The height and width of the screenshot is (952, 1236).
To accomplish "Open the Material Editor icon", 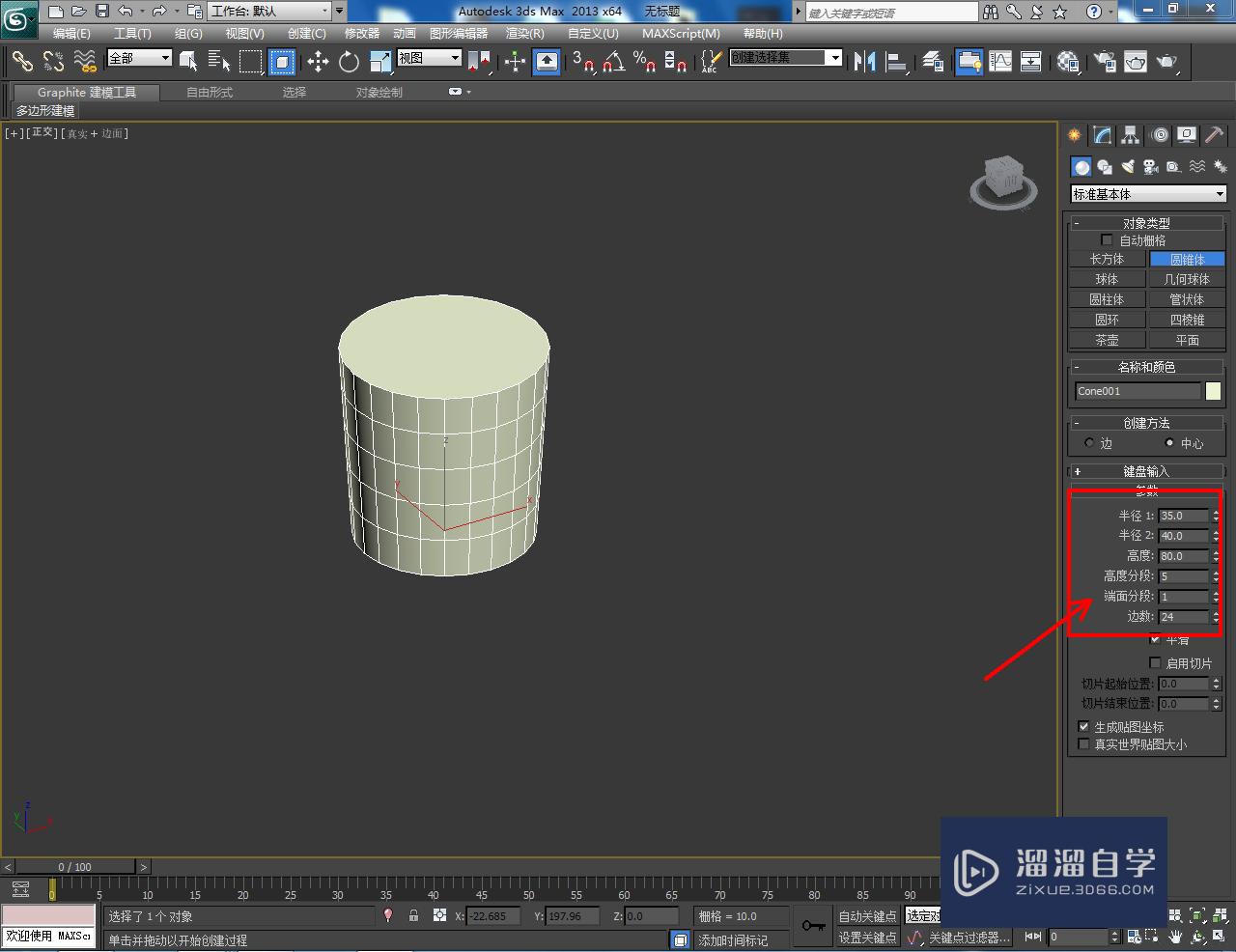I will coord(1067,62).
